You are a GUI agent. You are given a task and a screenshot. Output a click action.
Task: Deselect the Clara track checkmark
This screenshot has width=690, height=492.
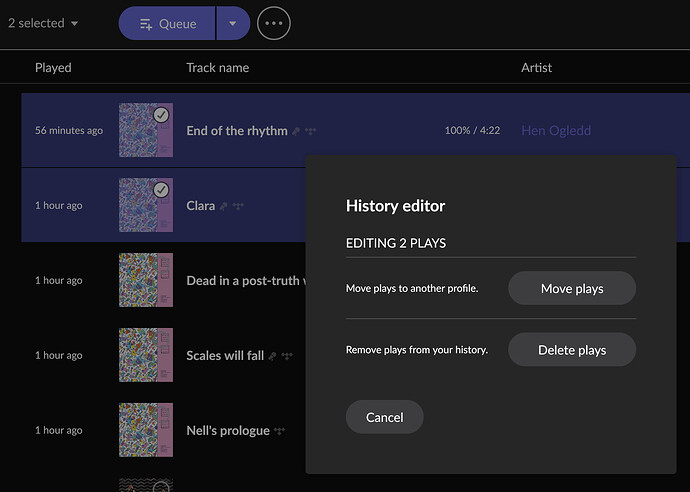[x=161, y=190]
